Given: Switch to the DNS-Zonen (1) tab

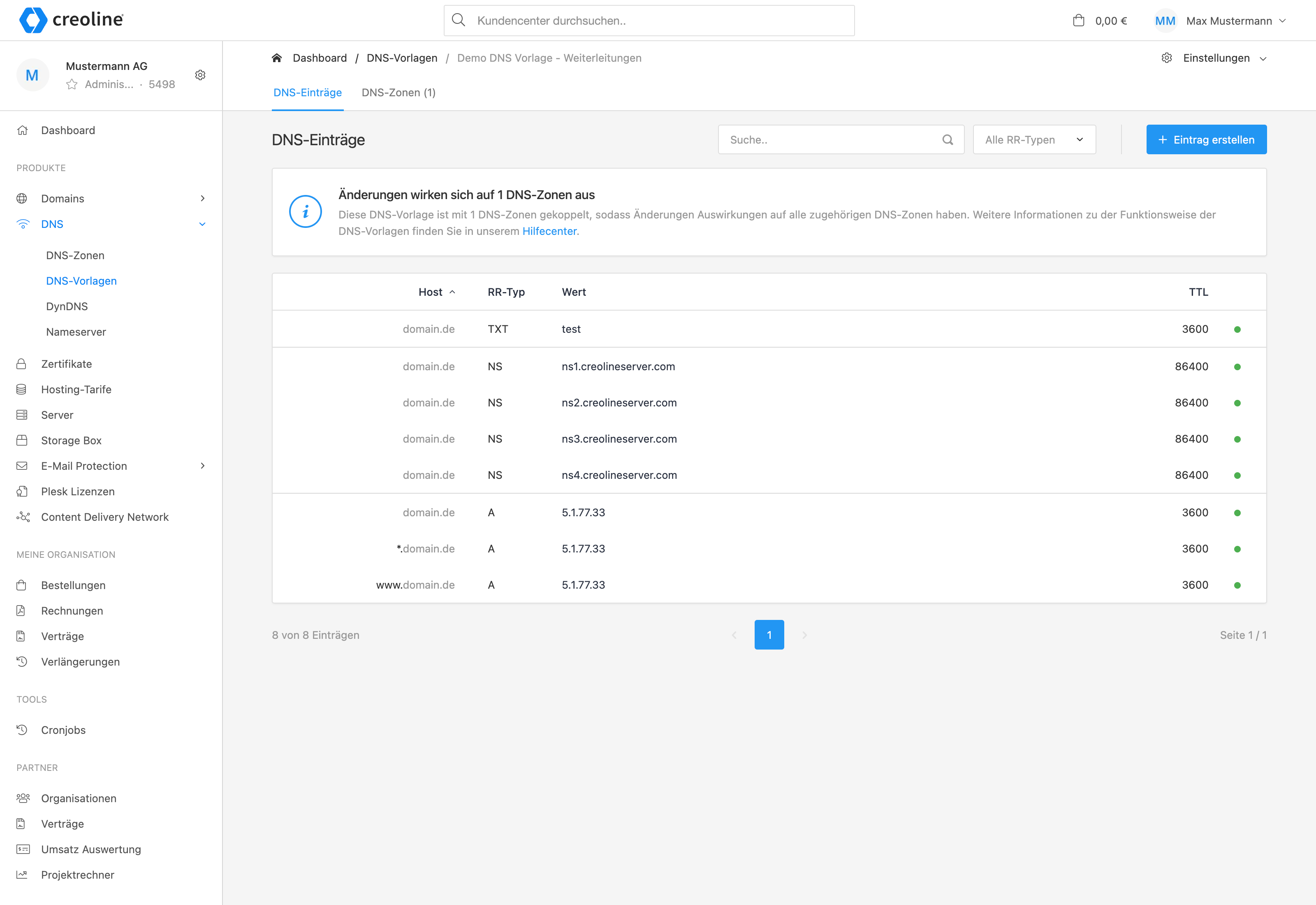Looking at the screenshot, I should (399, 93).
